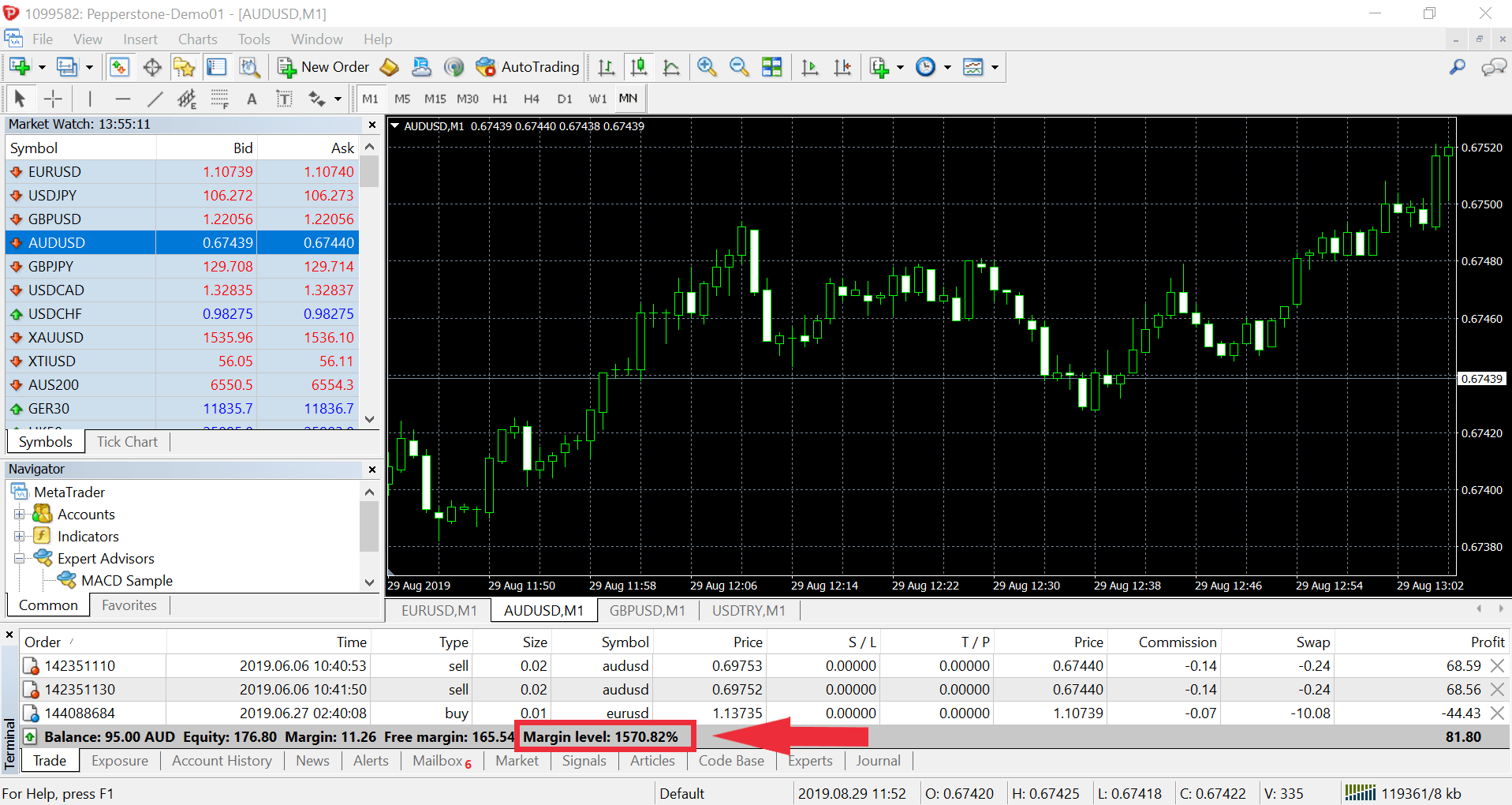Viewport: 1512px width, 805px height.
Task: Expand the Accounts tree node
Action: click(x=20, y=515)
